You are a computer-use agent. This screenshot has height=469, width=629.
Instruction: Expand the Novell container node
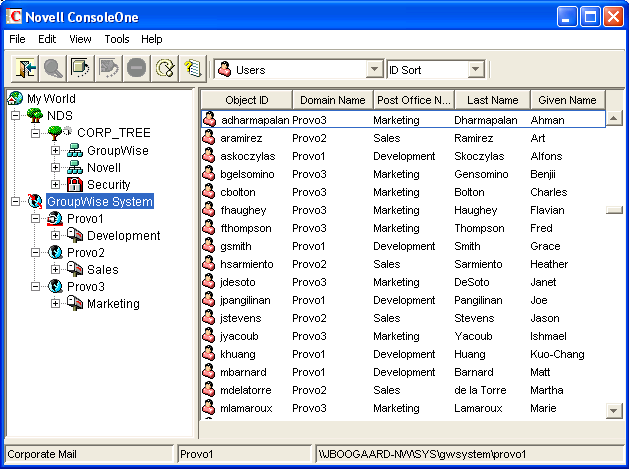pos(55,167)
